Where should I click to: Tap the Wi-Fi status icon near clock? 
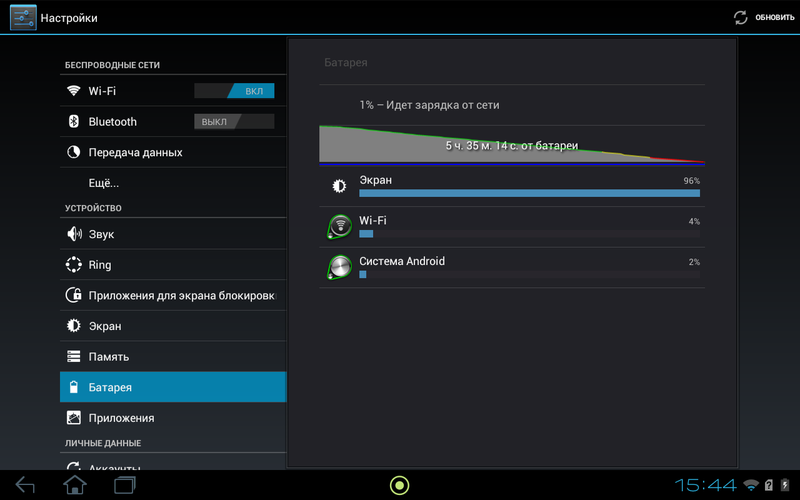(x=751, y=485)
